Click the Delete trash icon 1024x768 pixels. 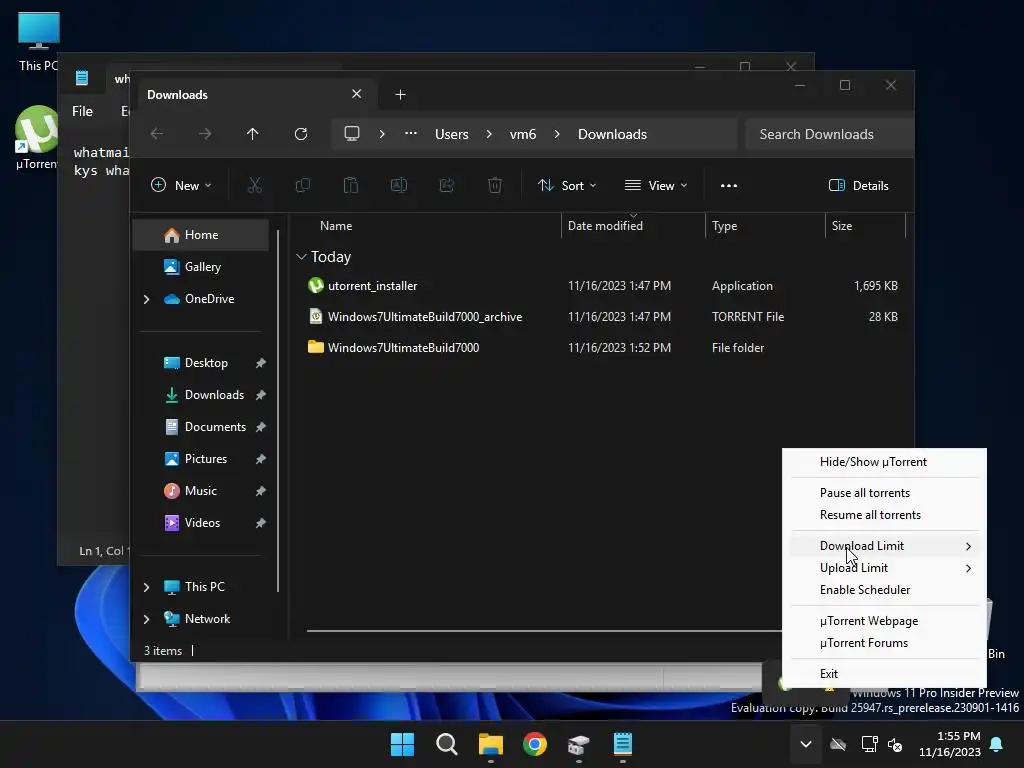click(x=495, y=185)
